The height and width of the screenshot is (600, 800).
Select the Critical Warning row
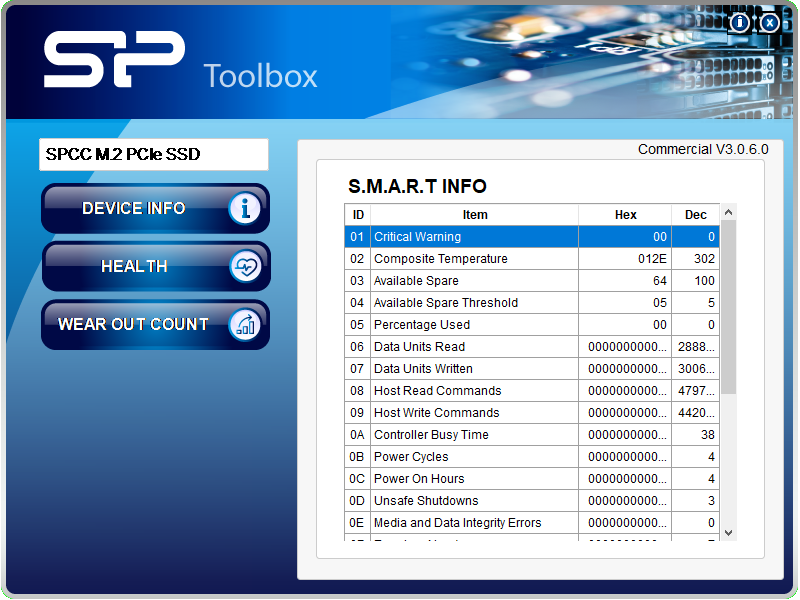(x=532, y=237)
